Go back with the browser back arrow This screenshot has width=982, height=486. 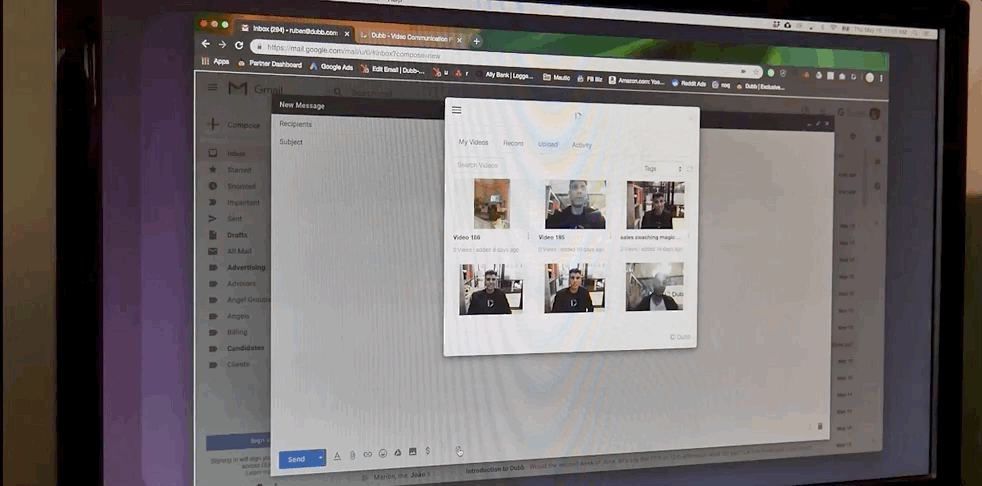pyautogui.click(x=205, y=44)
